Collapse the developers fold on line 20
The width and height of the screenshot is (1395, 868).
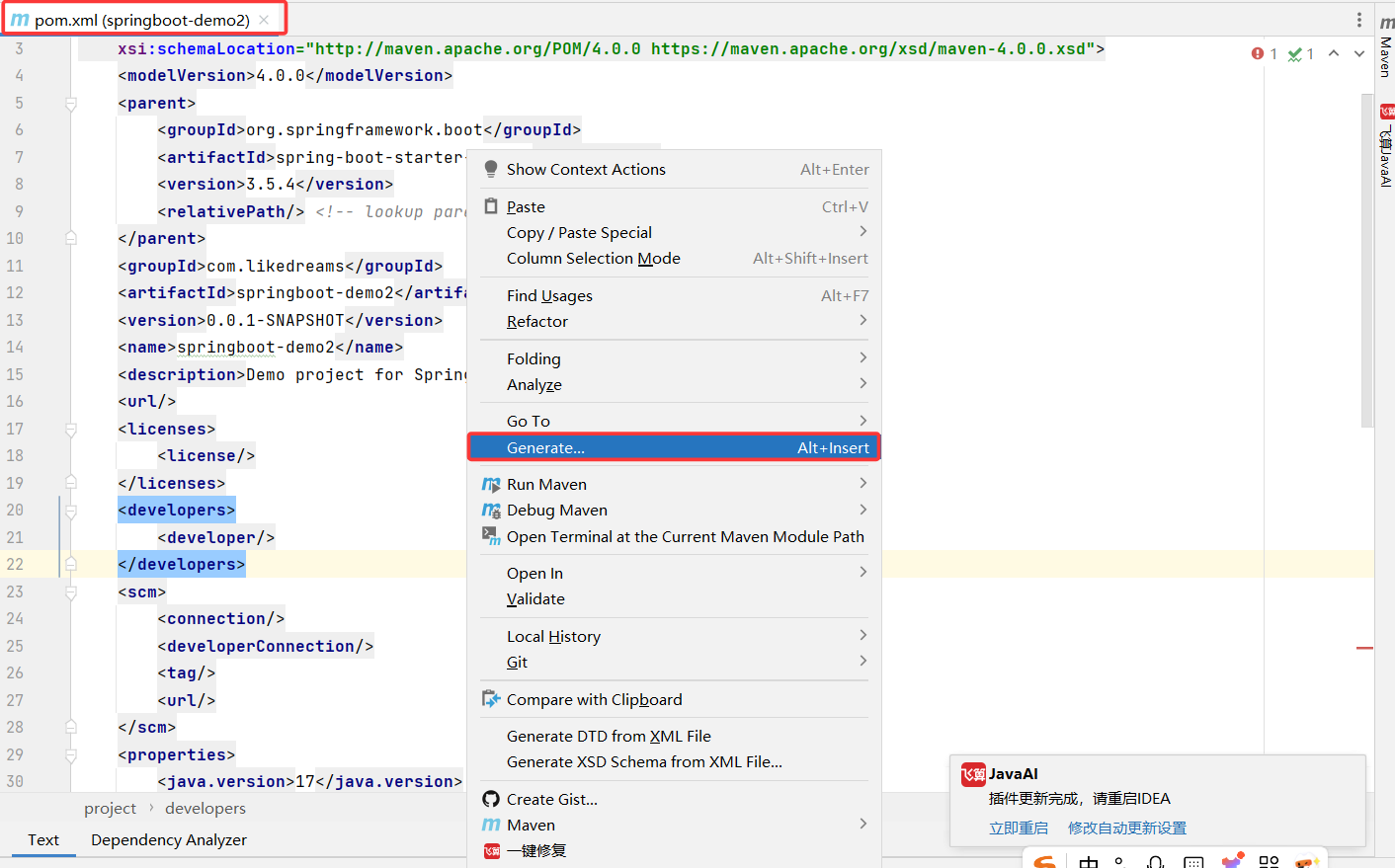71,510
